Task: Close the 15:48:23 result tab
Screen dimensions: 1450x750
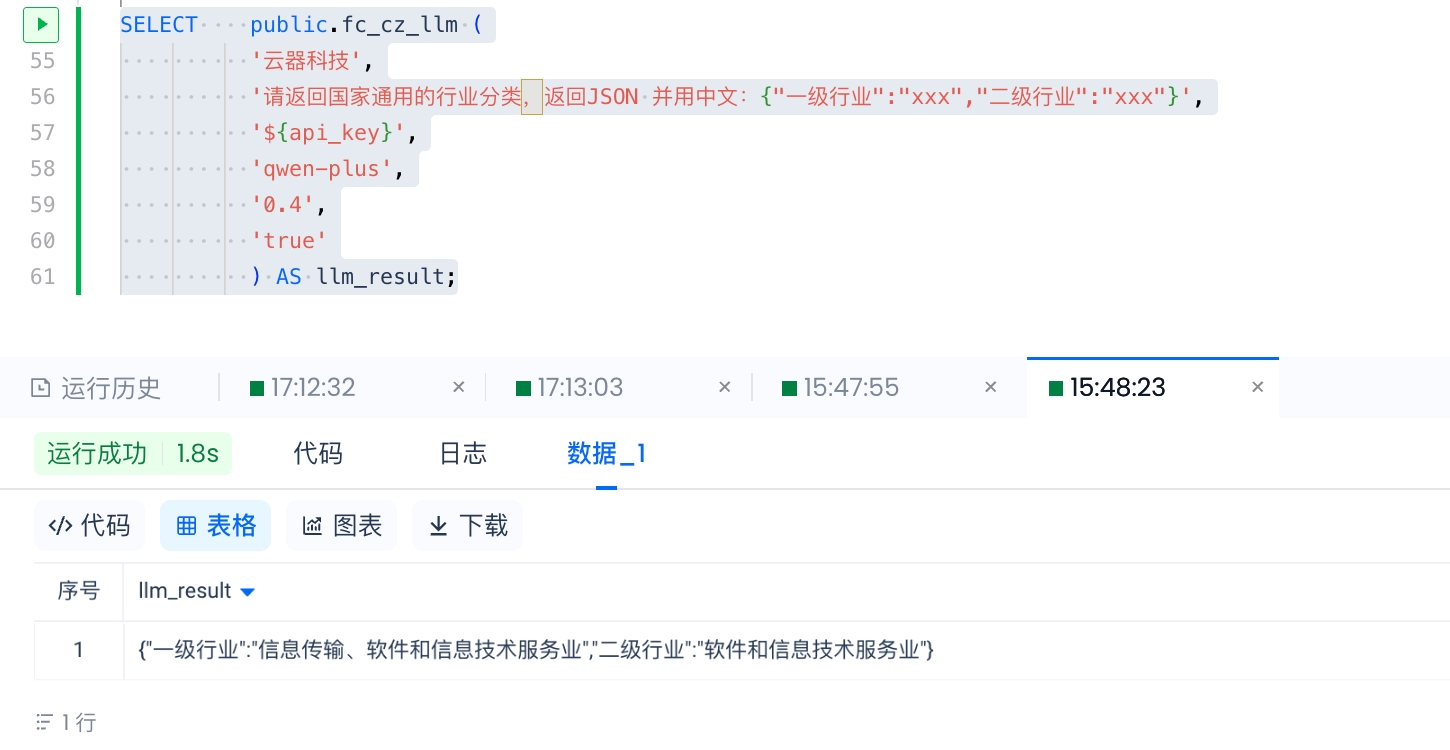Action: (x=1258, y=387)
